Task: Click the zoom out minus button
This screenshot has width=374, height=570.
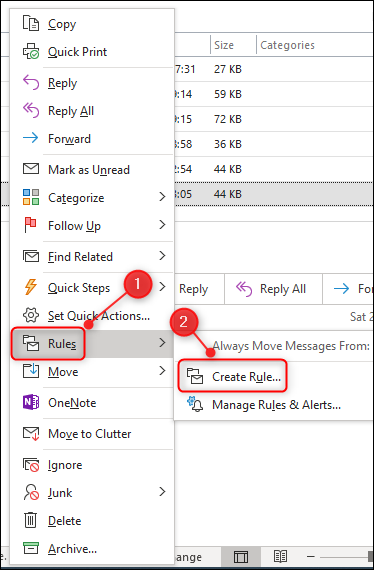Action: pos(310,556)
